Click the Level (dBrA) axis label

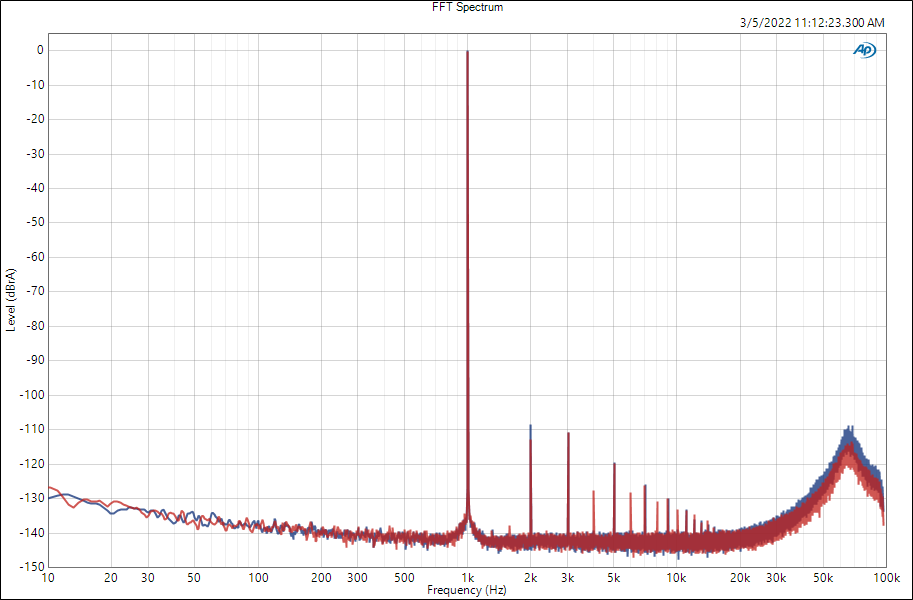(x=11, y=300)
